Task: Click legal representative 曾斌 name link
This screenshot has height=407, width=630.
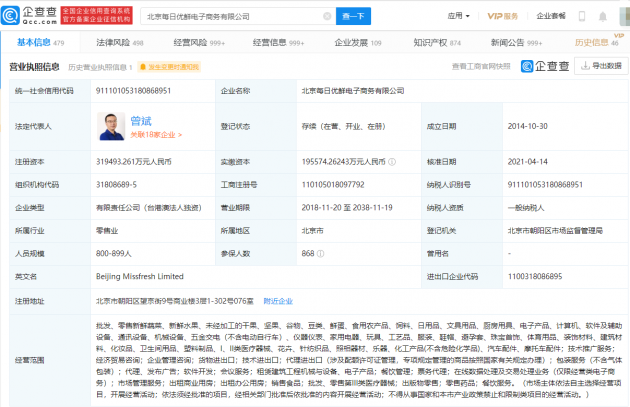Action: [x=141, y=121]
